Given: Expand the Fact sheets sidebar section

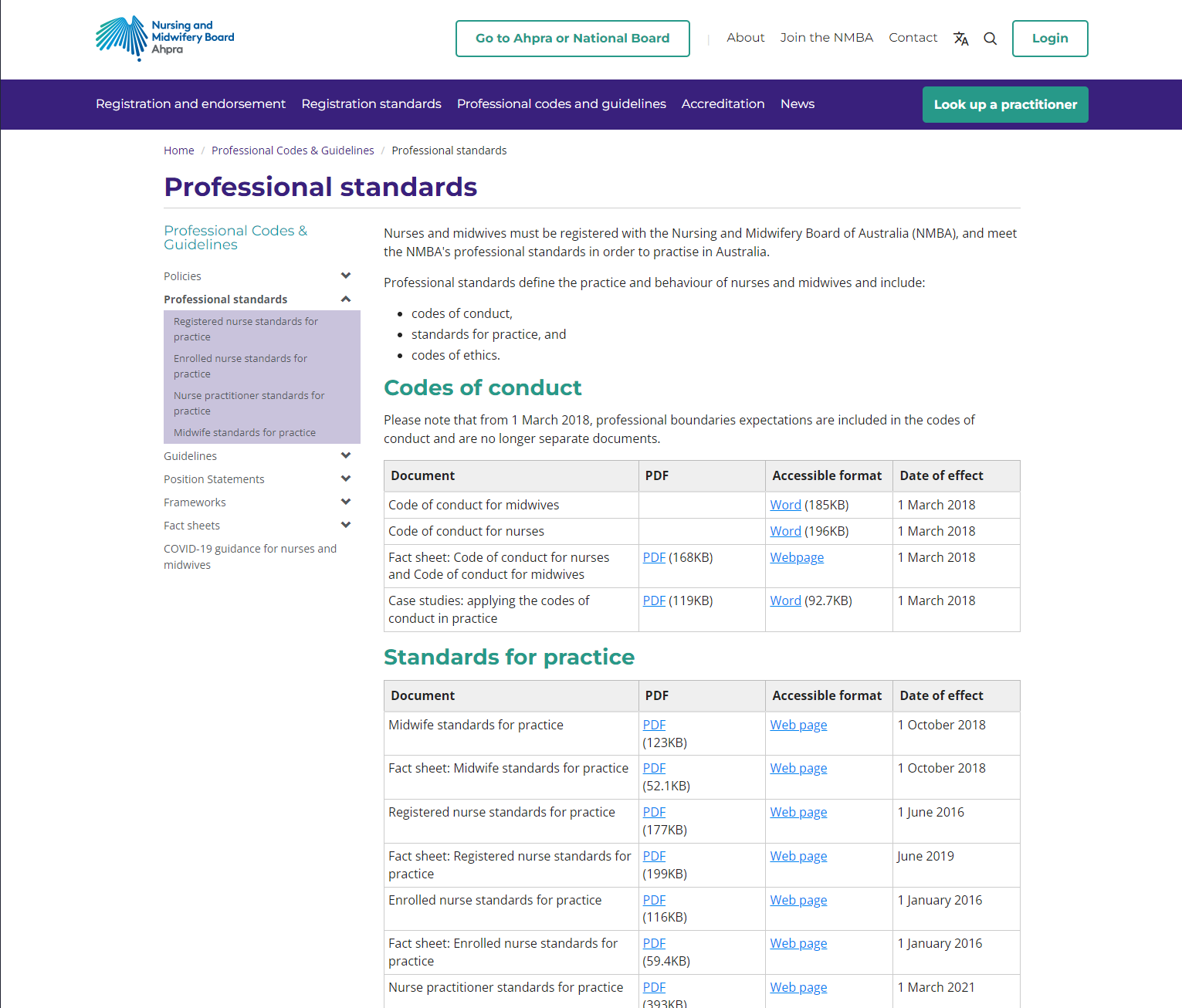Looking at the screenshot, I should (x=346, y=525).
